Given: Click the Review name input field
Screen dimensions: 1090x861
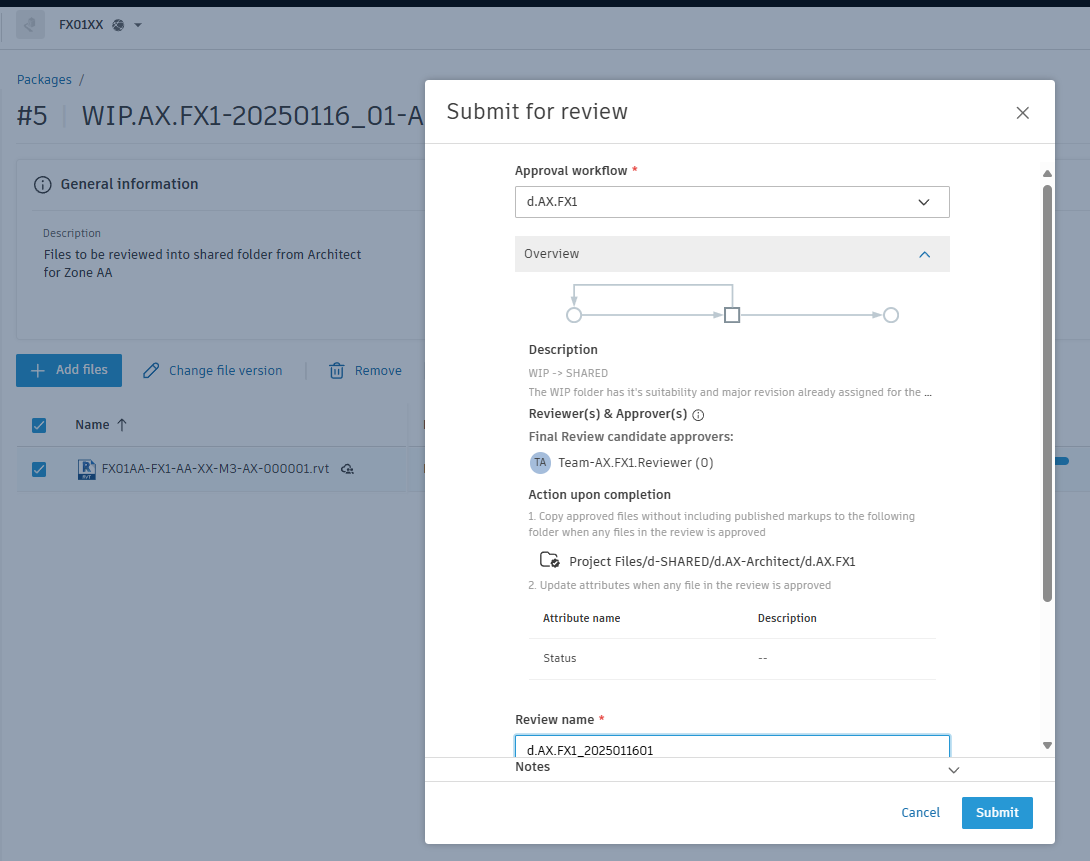Looking at the screenshot, I should click(x=732, y=747).
